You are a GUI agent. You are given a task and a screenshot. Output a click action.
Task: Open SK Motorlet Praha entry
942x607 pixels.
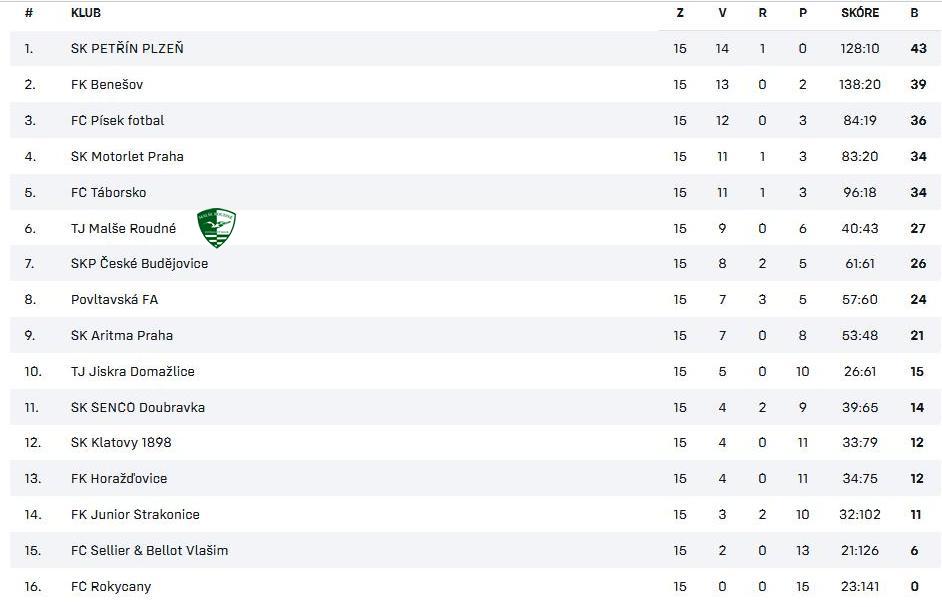(127, 157)
